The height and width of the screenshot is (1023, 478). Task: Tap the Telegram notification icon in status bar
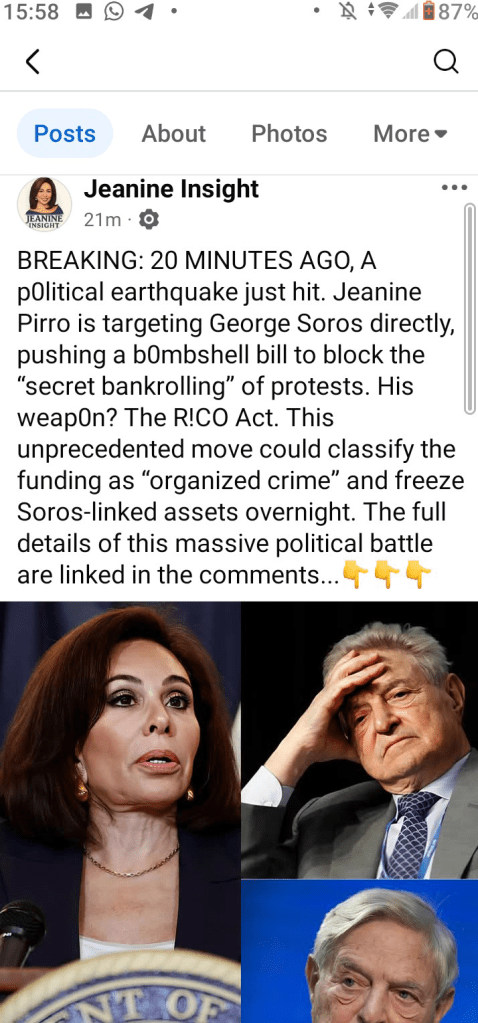[x=145, y=13]
